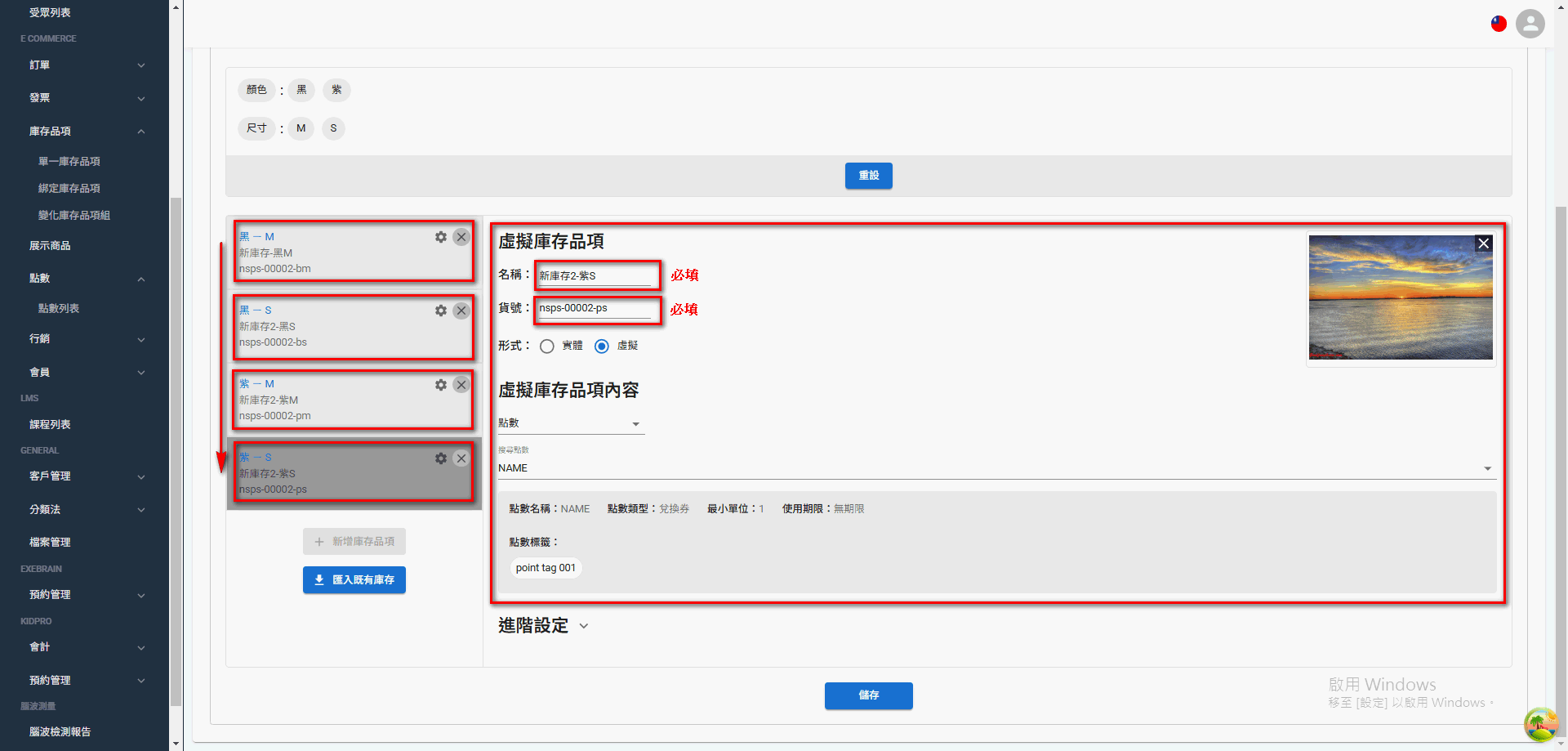The image size is (1568, 751).
Task: Click the 儲存 save button
Action: [869, 695]
